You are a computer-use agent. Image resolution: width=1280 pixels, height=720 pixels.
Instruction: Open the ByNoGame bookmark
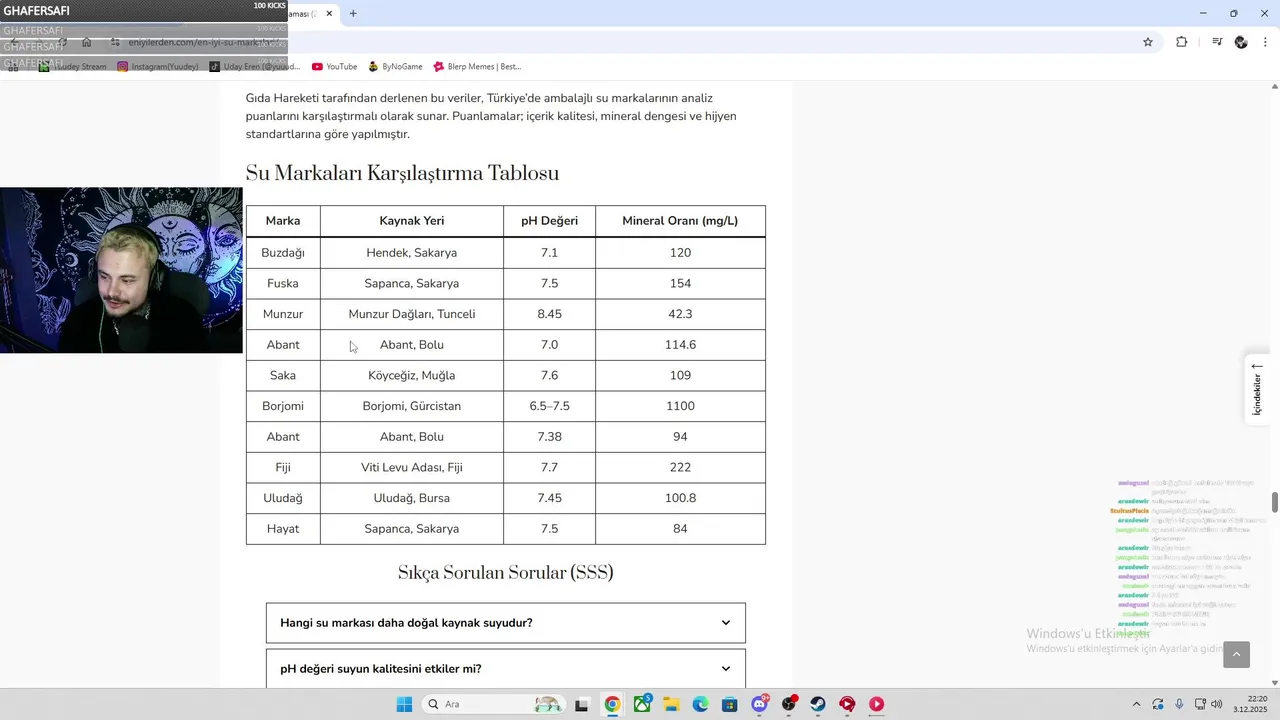click(x=395, y=67)
